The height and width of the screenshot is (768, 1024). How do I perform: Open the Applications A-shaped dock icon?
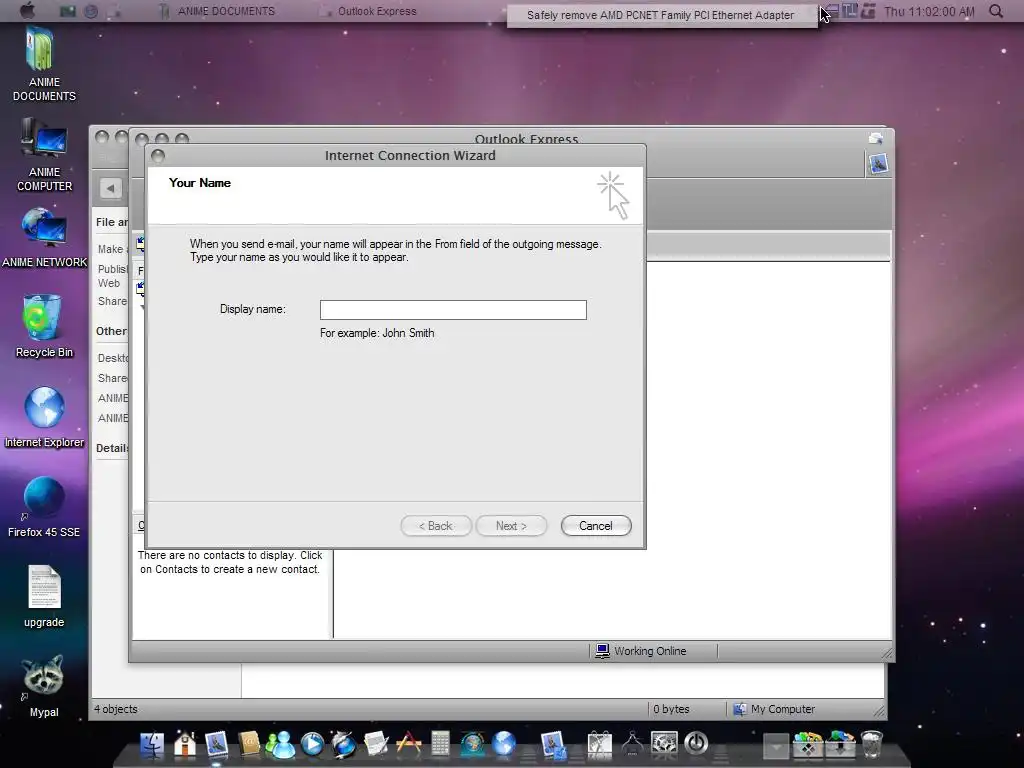pyautogui.click(x=409, y=744)
